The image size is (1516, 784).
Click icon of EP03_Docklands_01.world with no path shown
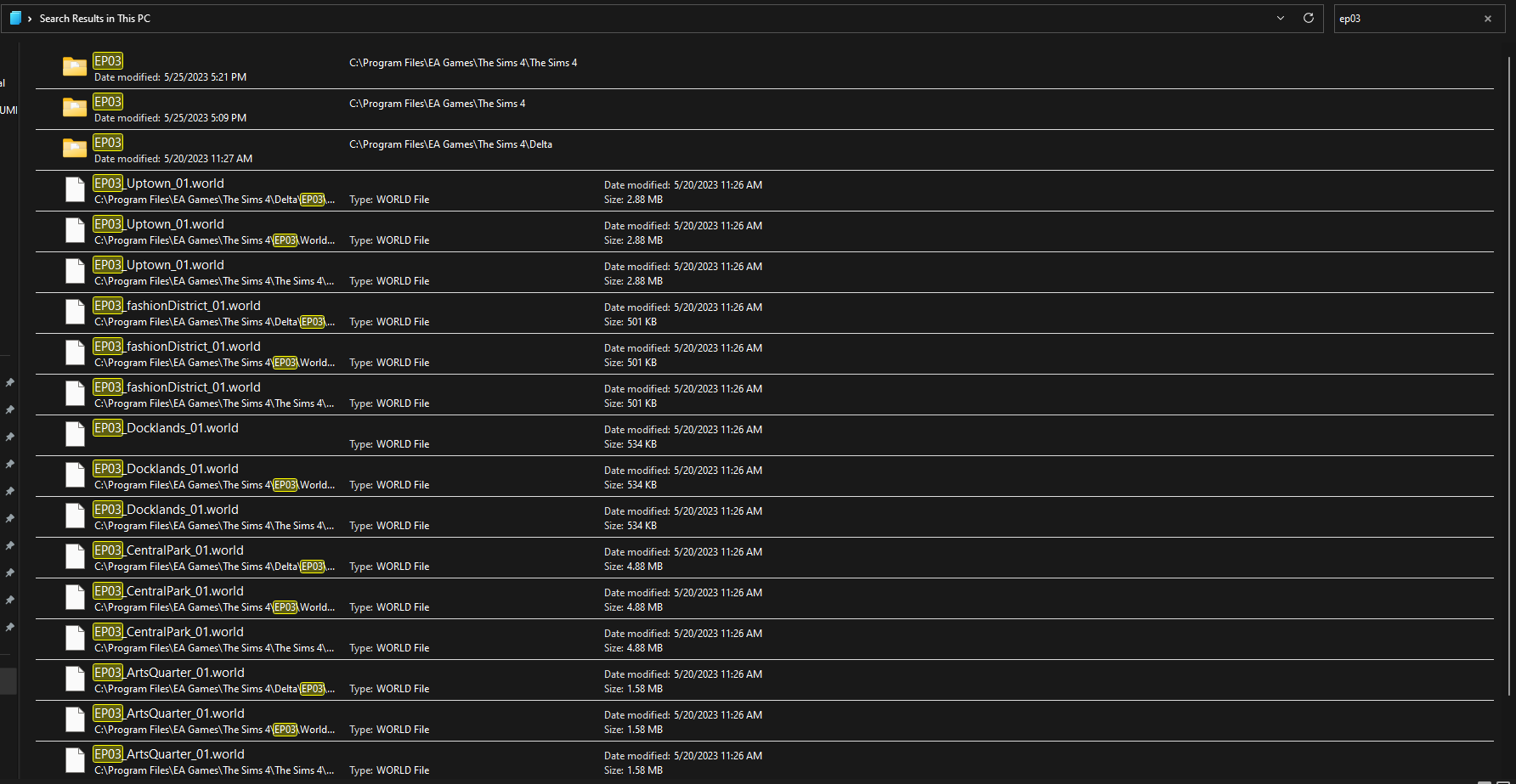click(75, 434)
